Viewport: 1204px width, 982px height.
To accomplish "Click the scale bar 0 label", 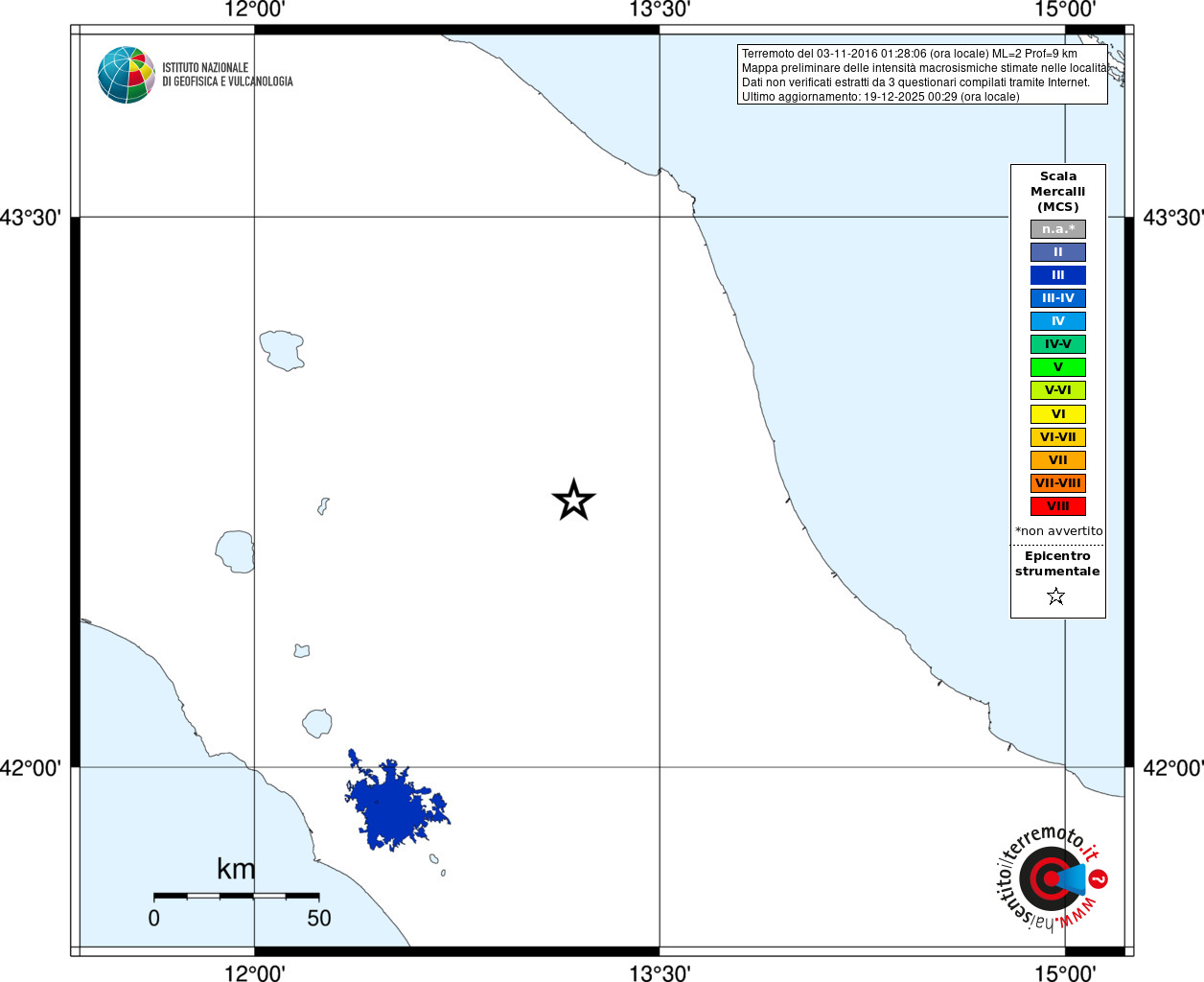I will click(154, 918).
